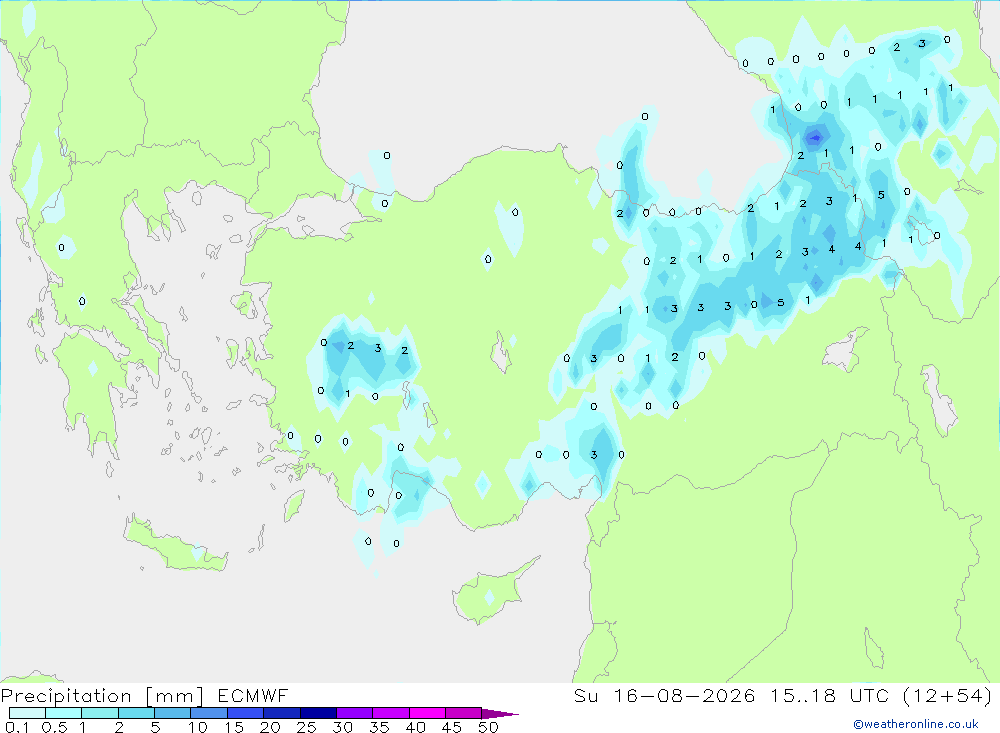Click the 0.1–0.5 mm palest legend swatch

[x=27, y=713]
